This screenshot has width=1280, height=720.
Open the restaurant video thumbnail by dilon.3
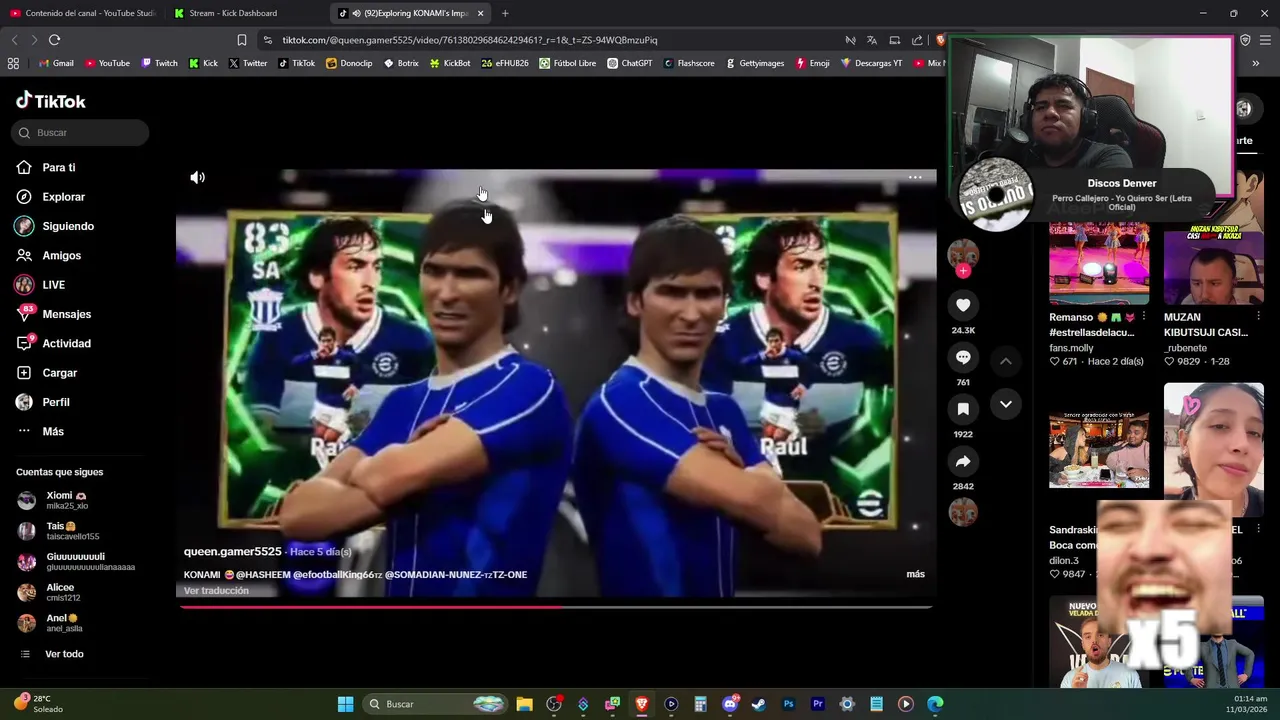coord(1099,450)
